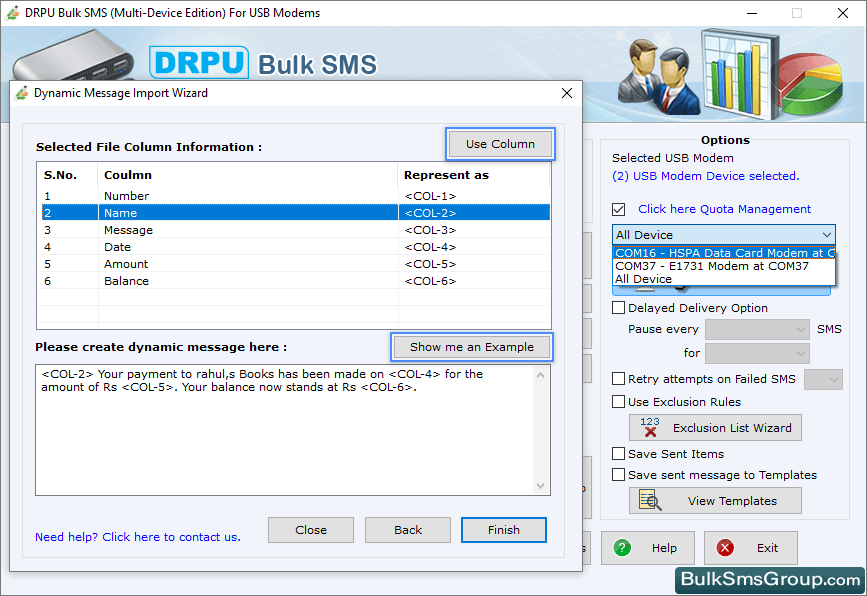Click the <COL-4> cell
867x596 pixels.
[430, 247]
